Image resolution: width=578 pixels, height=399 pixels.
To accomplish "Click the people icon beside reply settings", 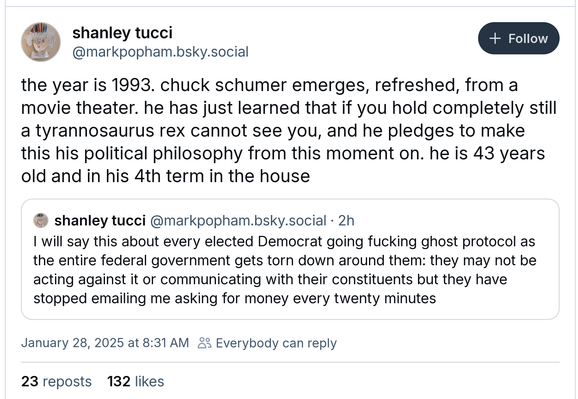I will point(204,343).
